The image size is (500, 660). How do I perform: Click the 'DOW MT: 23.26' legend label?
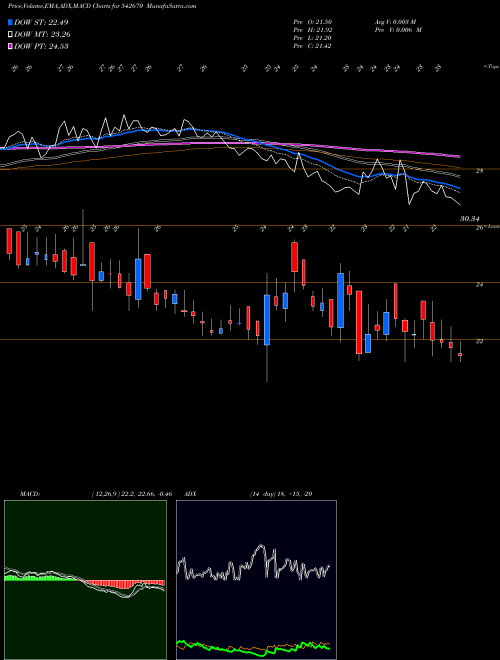click(x=43, y=35)
